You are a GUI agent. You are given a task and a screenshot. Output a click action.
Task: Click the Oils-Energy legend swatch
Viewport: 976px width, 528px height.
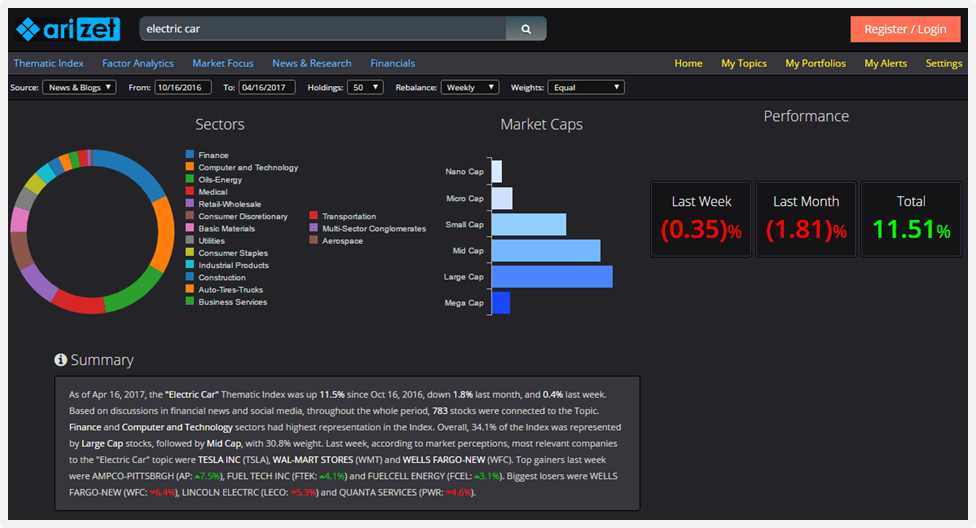[x=190, y=179]
